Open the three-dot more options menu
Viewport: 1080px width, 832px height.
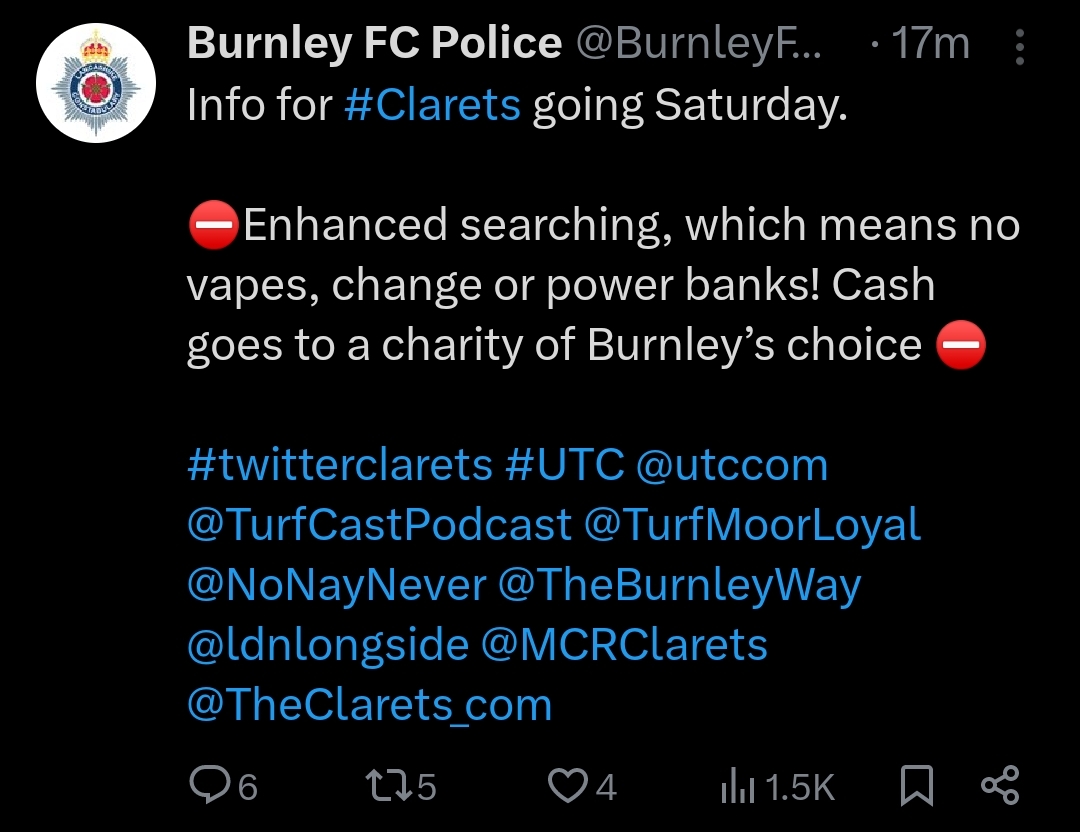(x=1019, y=47)
